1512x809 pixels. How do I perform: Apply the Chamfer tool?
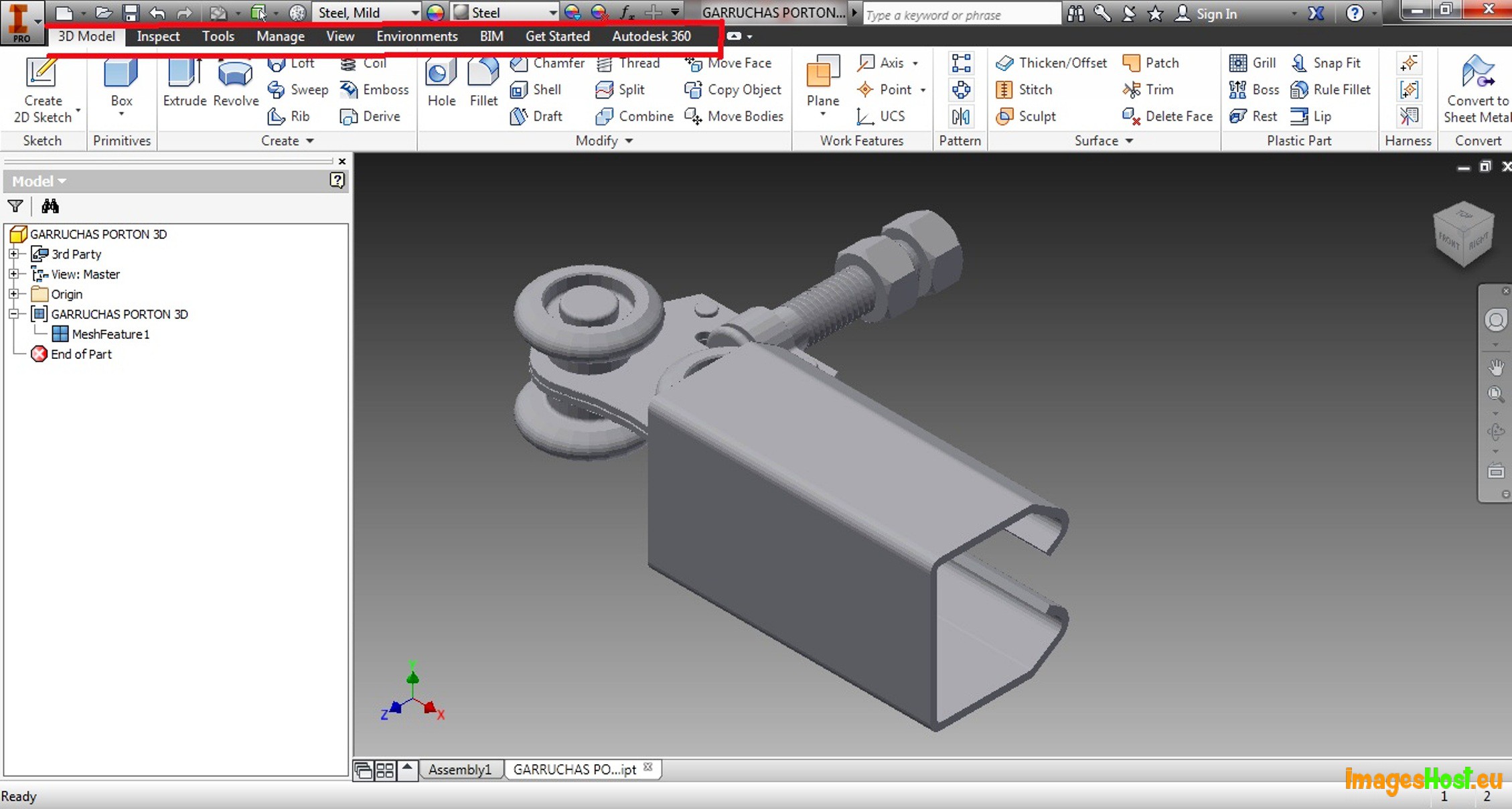pyautogui.click(x=547, y=63)
